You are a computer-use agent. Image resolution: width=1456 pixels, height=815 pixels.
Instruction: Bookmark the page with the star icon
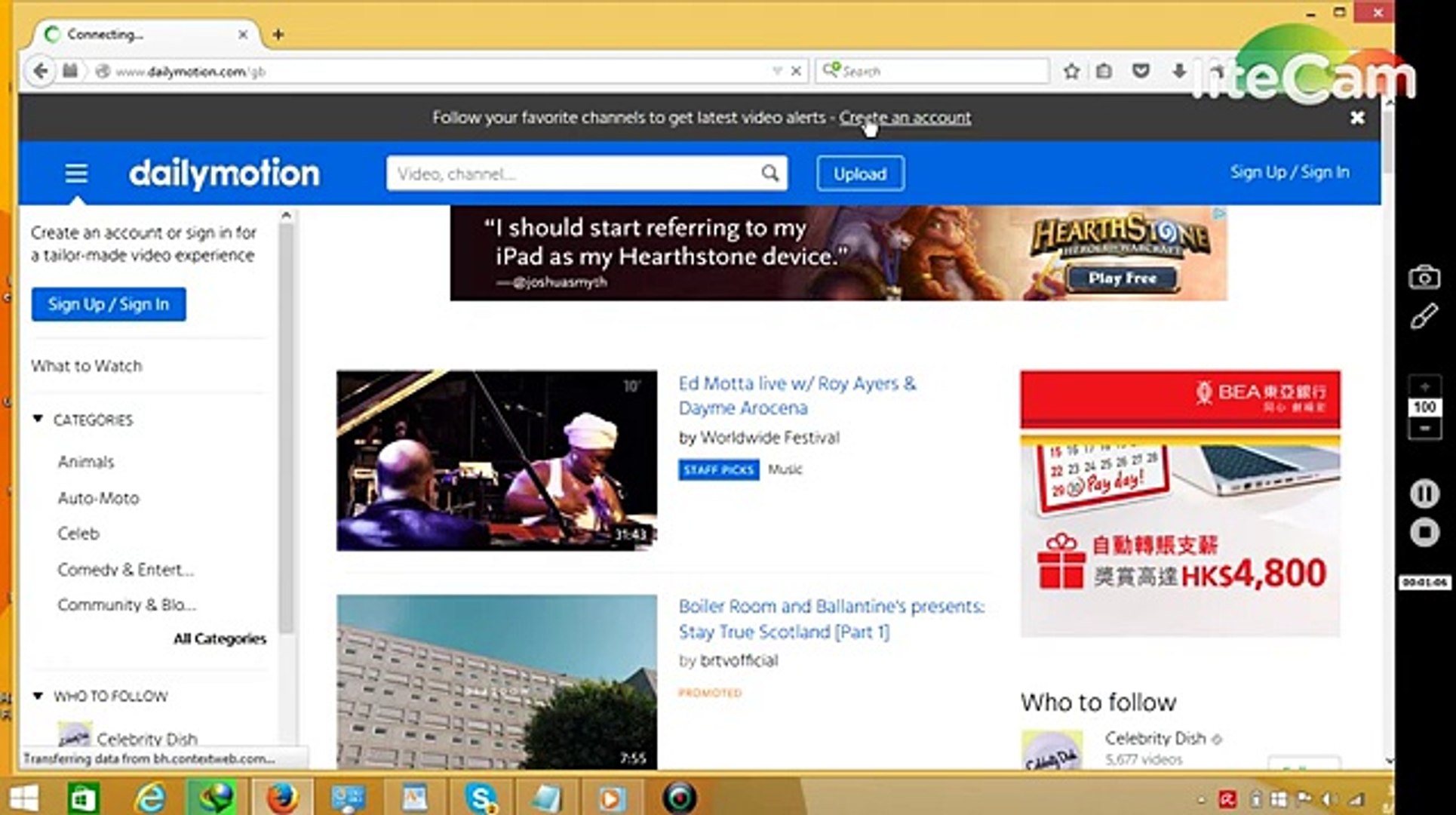click(1070, 70)
